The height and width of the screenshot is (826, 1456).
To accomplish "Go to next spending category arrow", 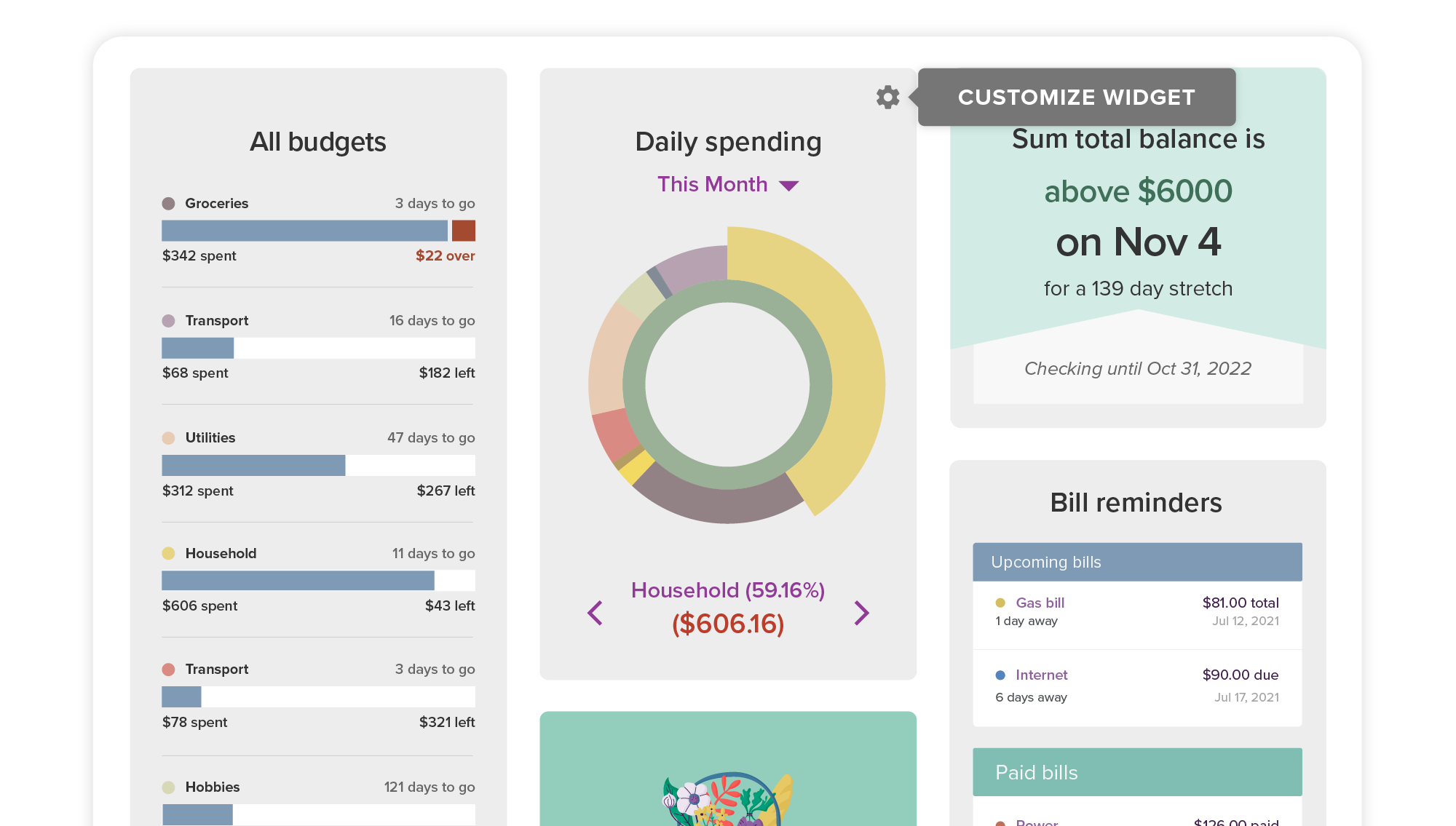I will coord(861,613).
